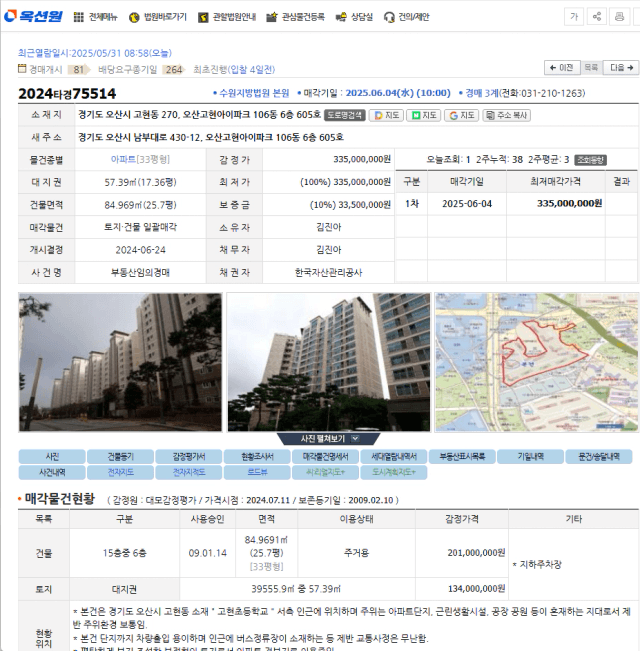Viewport: 640px width, 651px height.
Task: Open the row of apartments photo
Action: coord(120,362)
